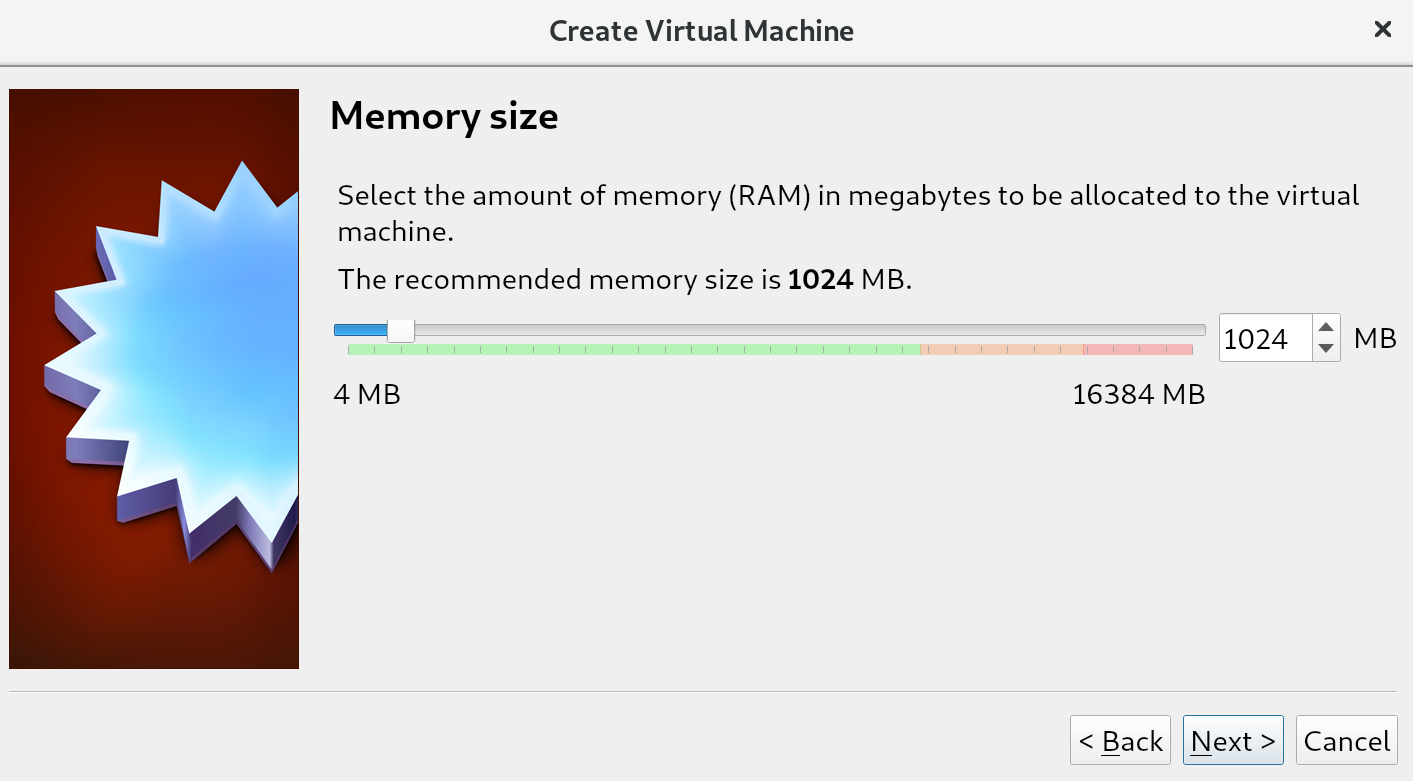The width and height of the screenshot is (1413, 781).
Task: Click the orange zone of the memory scale
Action: click(1000, 350)
